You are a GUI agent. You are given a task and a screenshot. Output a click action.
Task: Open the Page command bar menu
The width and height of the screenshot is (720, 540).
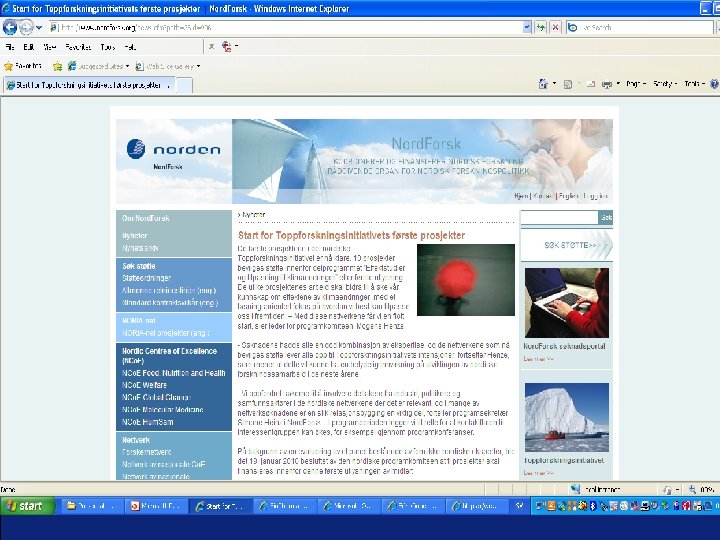636,84
